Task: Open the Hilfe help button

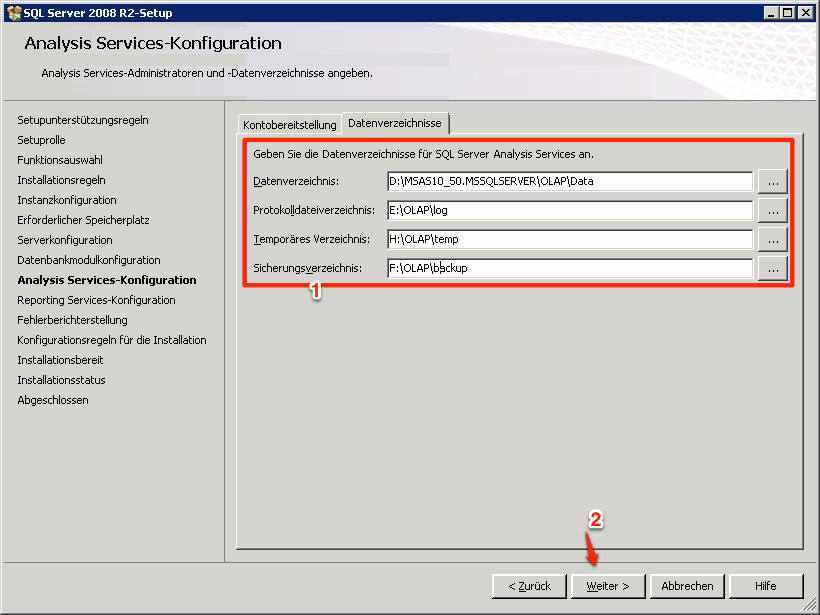Action: pos(766,586)
